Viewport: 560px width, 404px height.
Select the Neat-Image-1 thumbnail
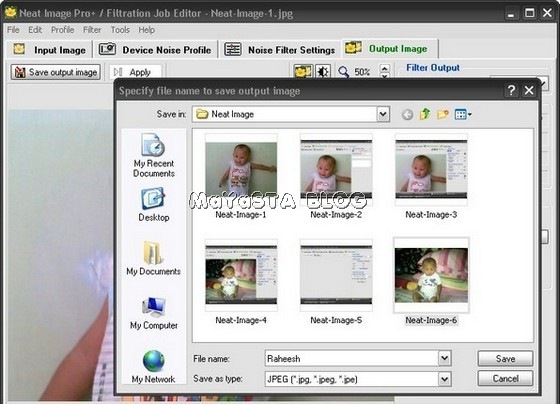[241, 170]
